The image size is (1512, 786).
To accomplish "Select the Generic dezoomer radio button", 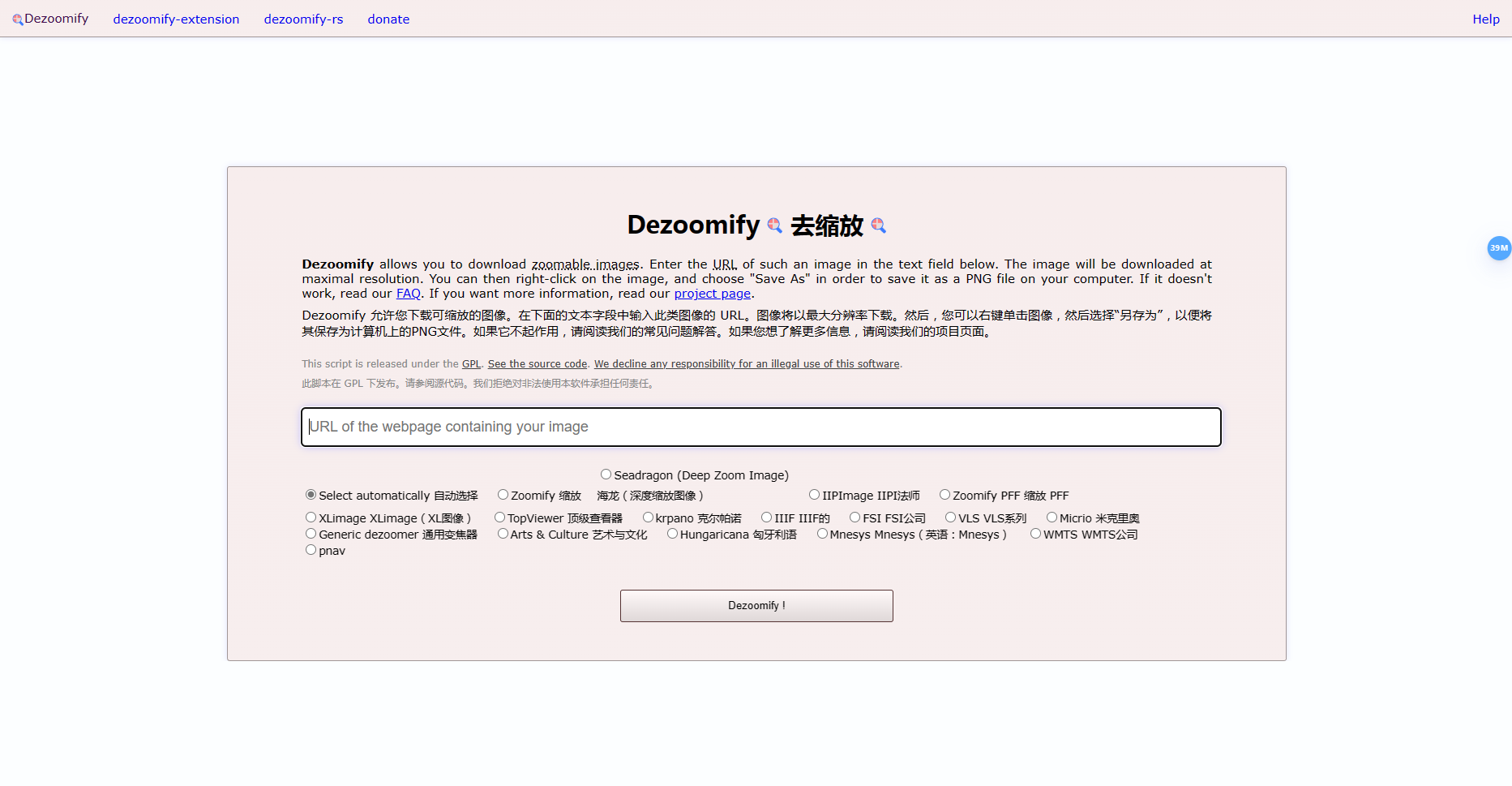I will tap(311, 534).
